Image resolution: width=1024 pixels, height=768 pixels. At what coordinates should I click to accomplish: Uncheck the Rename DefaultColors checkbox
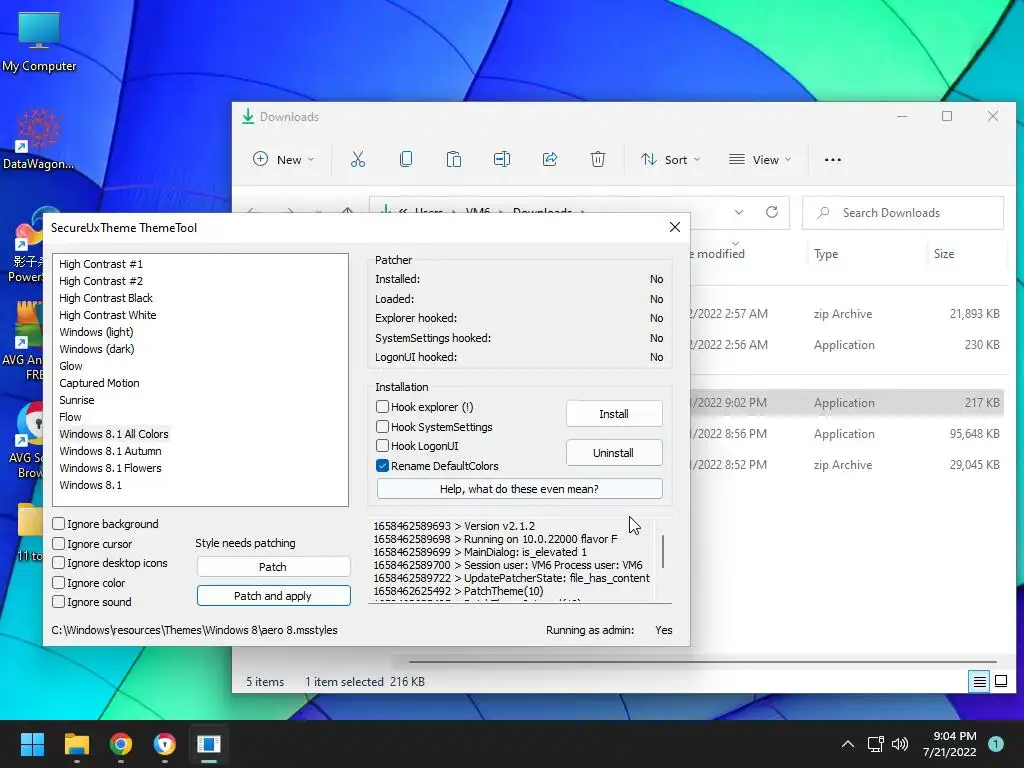pyautogui.click(x=383, y=466)
